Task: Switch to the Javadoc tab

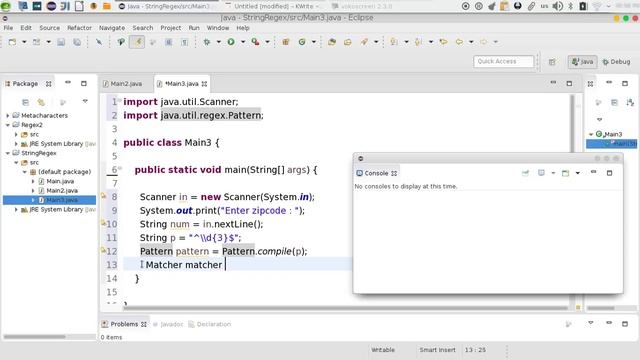Action: tap(168, 324)
